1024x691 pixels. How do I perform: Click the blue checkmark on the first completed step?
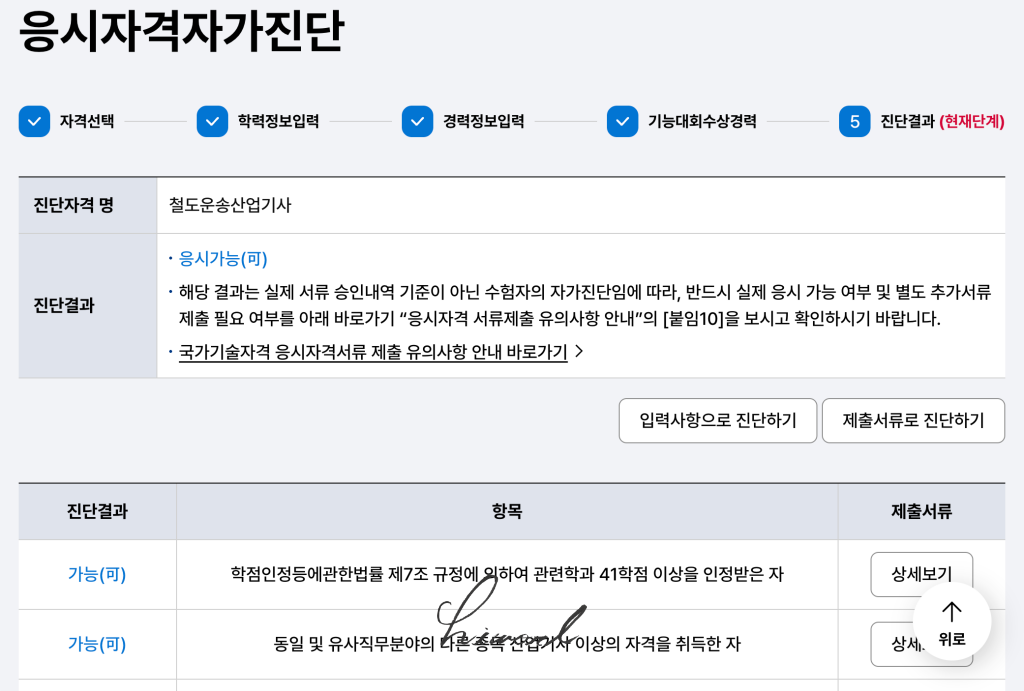tap(33, 120)
